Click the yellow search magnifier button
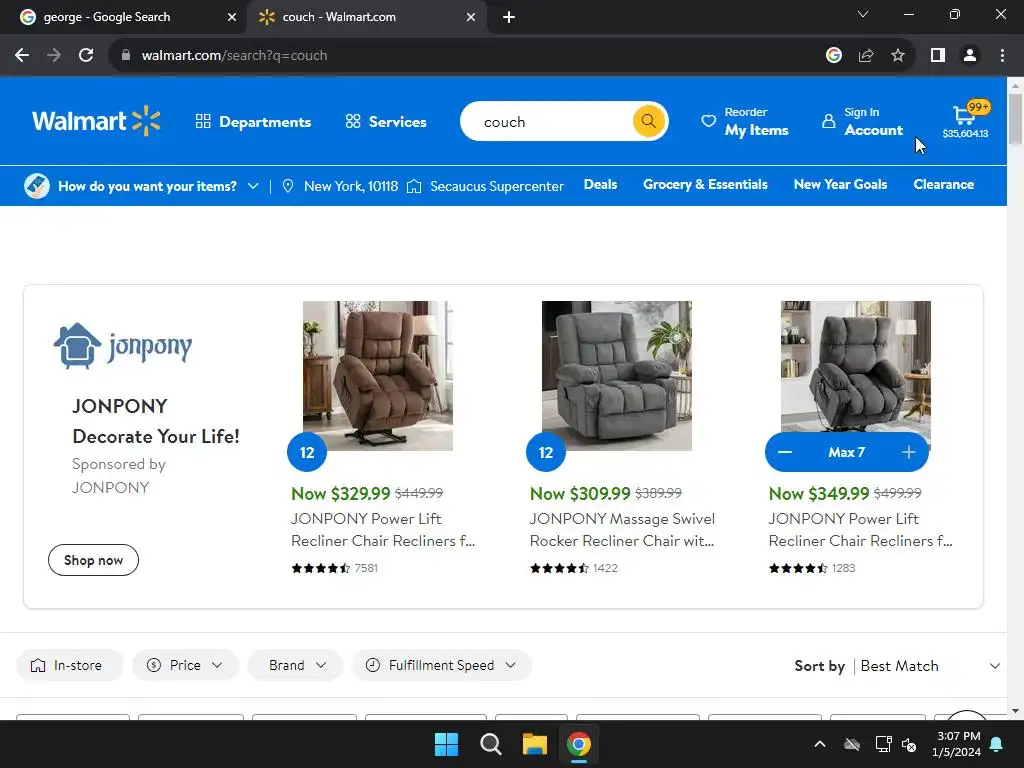 pyautogui.click(x=648, y=121)
